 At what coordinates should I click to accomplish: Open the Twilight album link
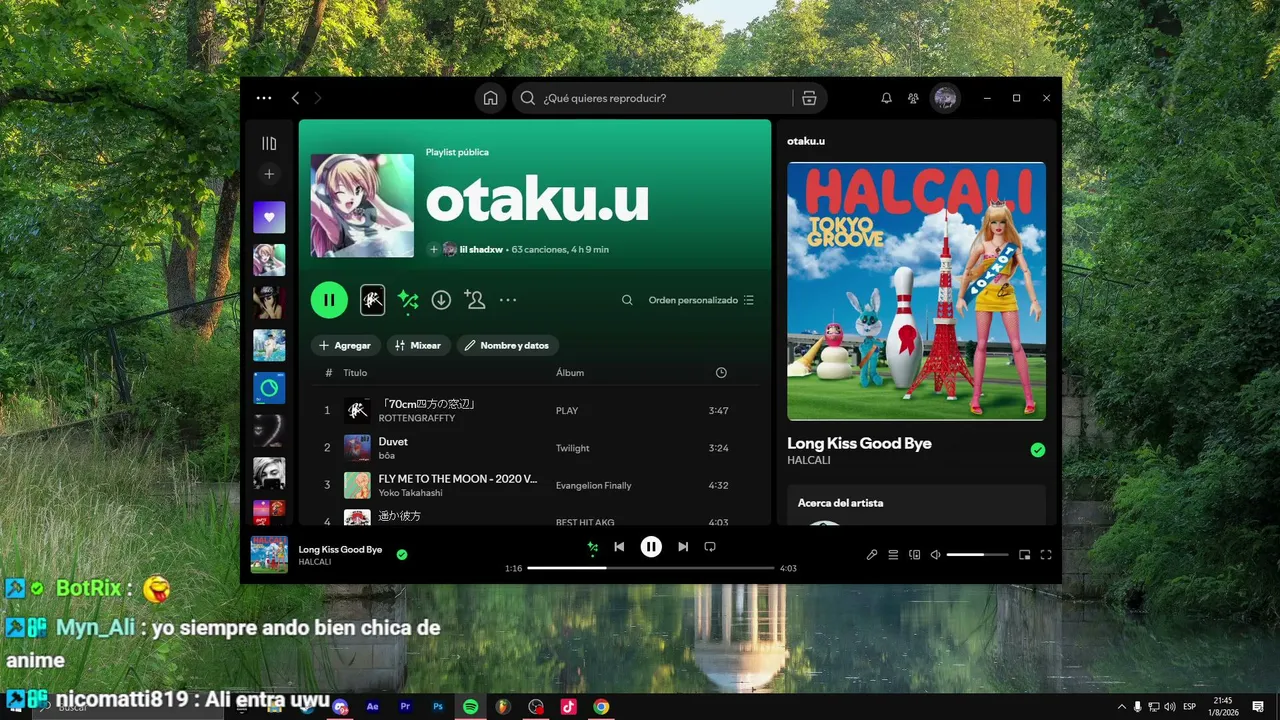click(x=573, y=448)
